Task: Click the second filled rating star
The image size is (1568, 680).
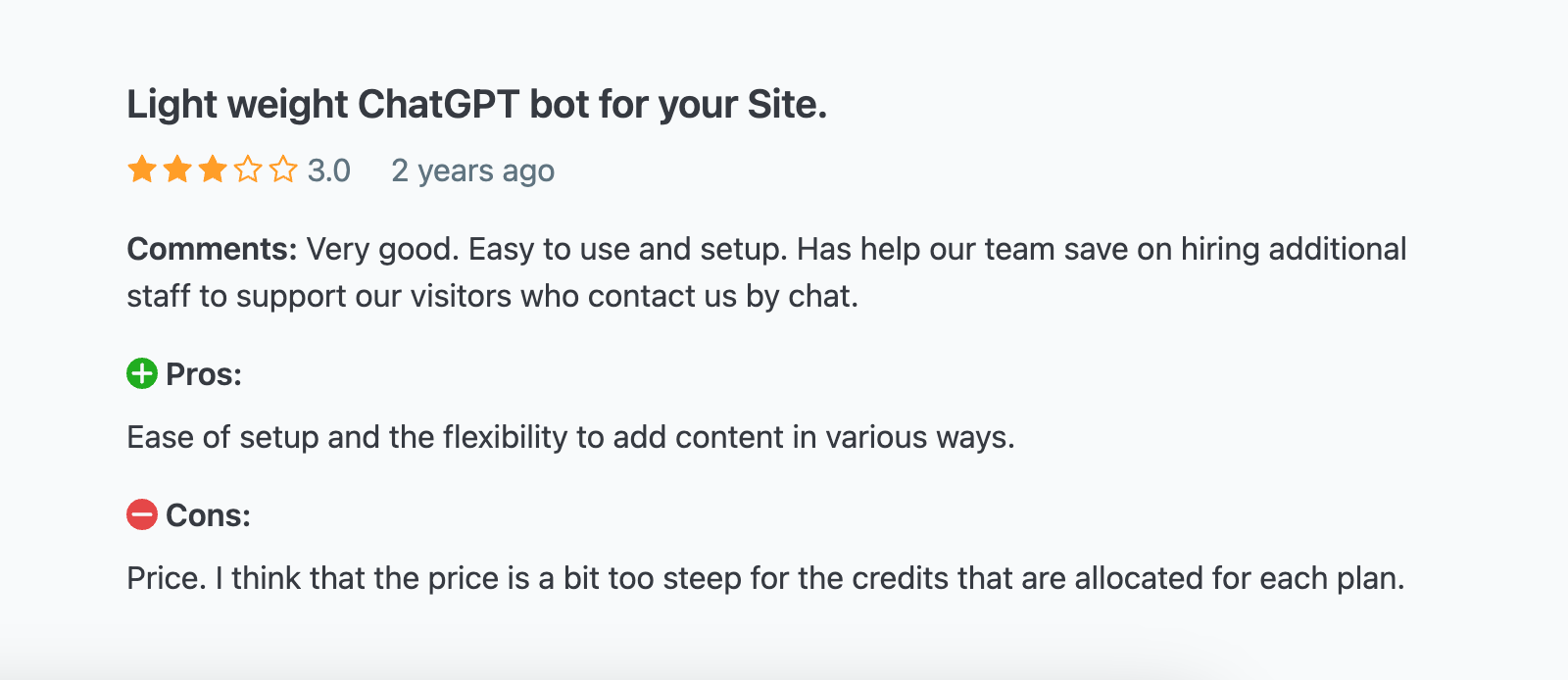Action: (177, 170)
